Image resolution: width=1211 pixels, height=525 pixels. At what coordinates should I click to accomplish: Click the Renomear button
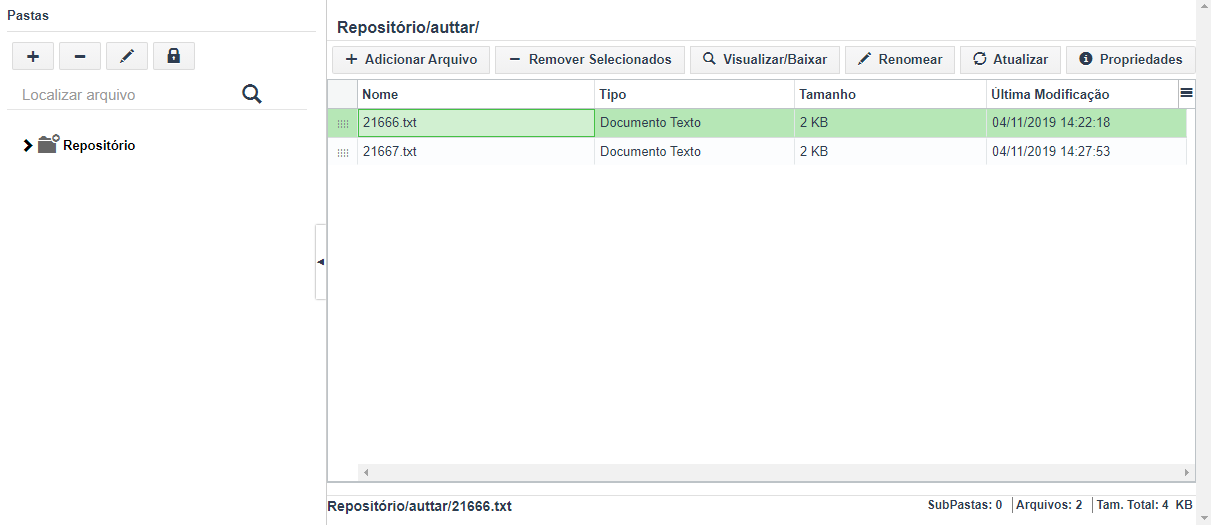(900, 60)
